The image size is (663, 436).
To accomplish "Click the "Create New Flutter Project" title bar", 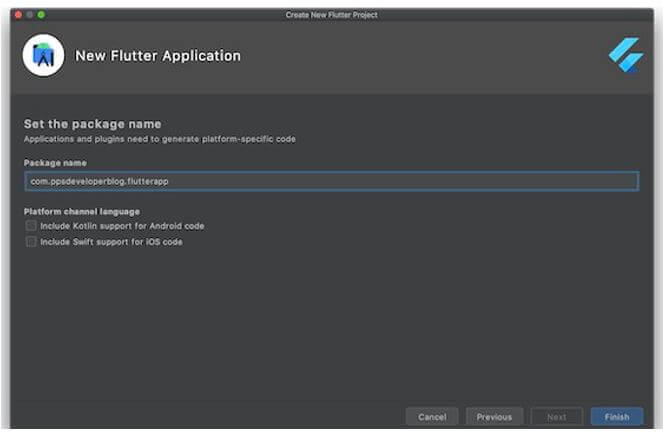I will click(x=331, y=14).
